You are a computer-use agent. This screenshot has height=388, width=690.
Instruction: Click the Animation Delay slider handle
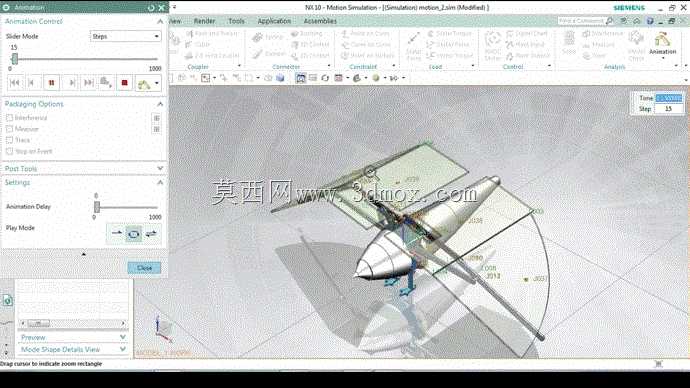click(x=97, y=207)
